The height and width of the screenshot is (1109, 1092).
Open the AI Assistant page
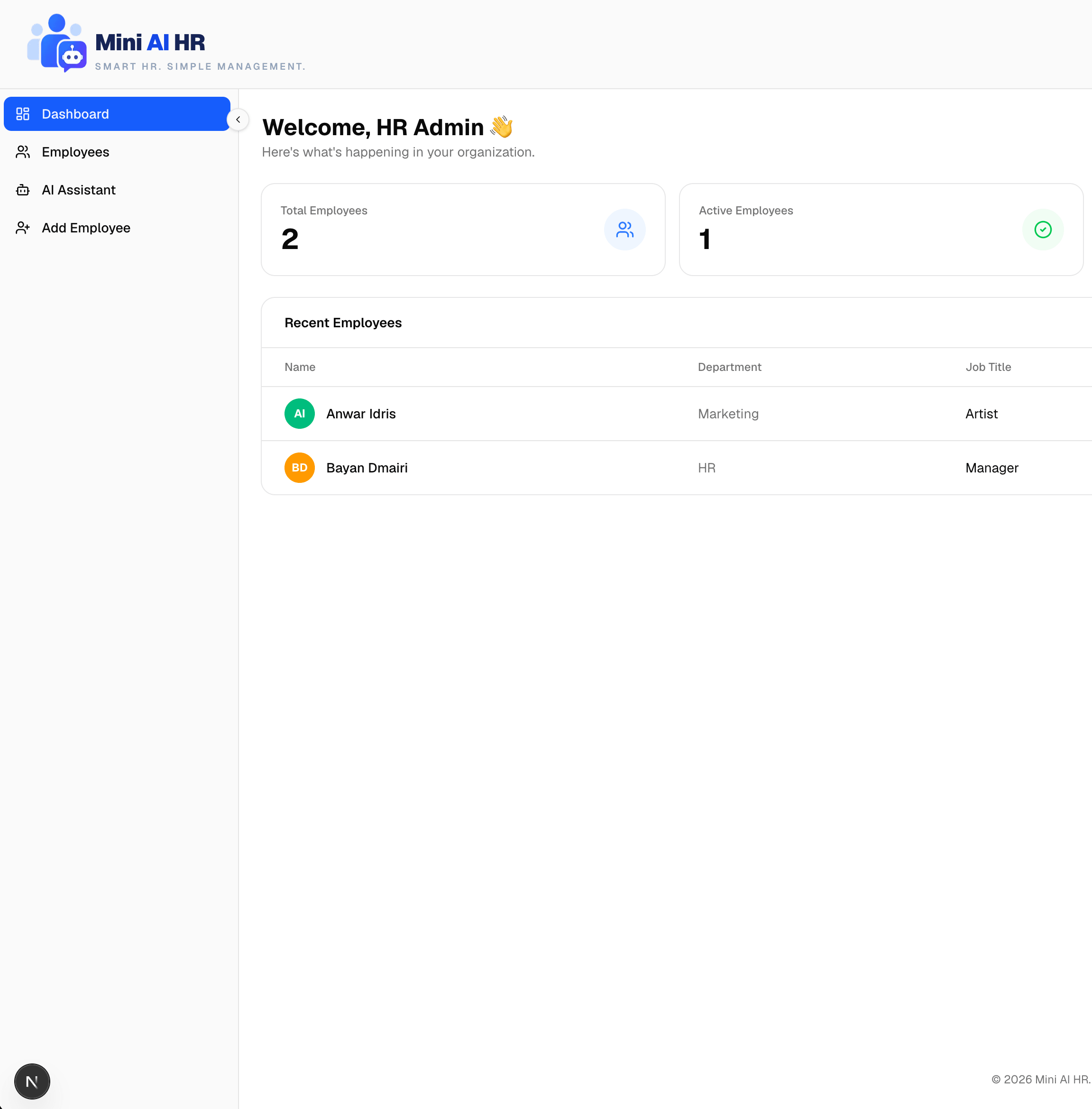[117, 189]
